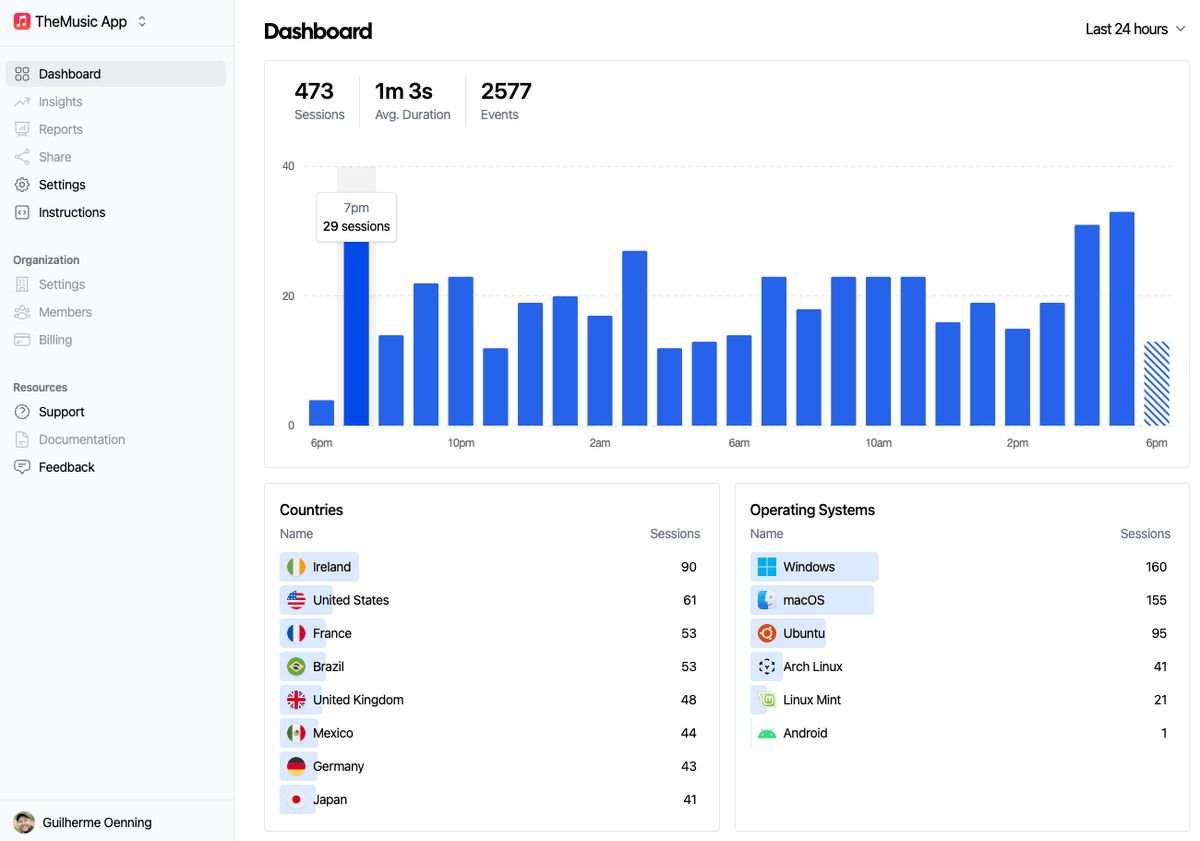
Task: Select the Ubuntu OS entry
Action: coord(800,632)
